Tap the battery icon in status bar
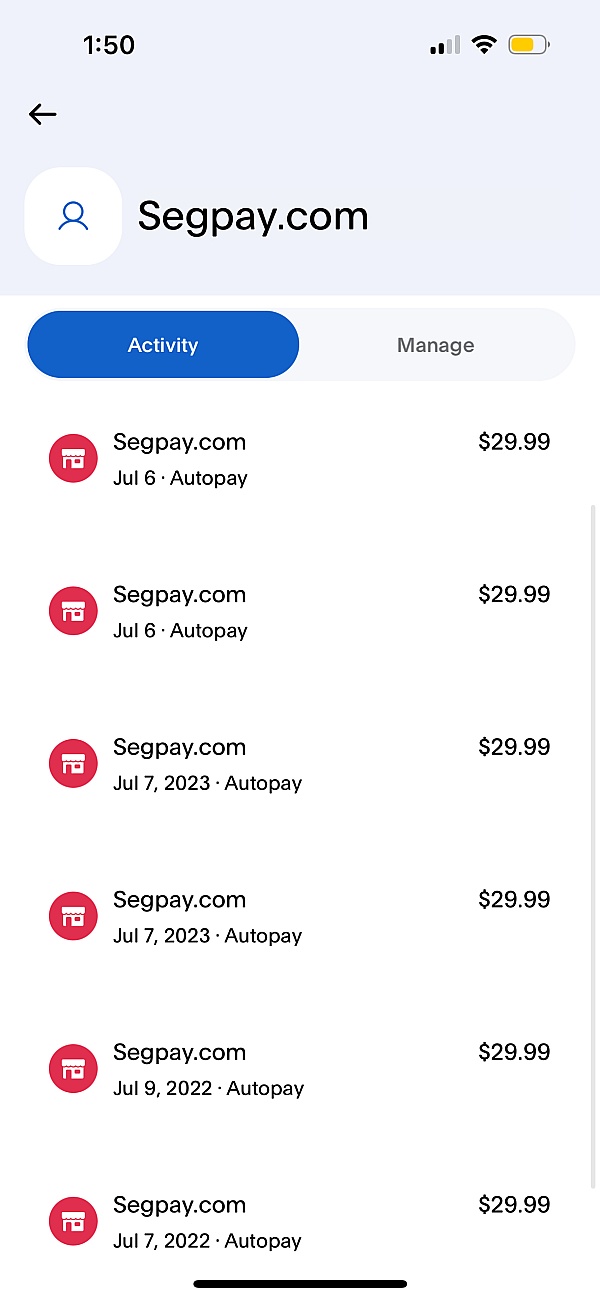 point(527,45)
